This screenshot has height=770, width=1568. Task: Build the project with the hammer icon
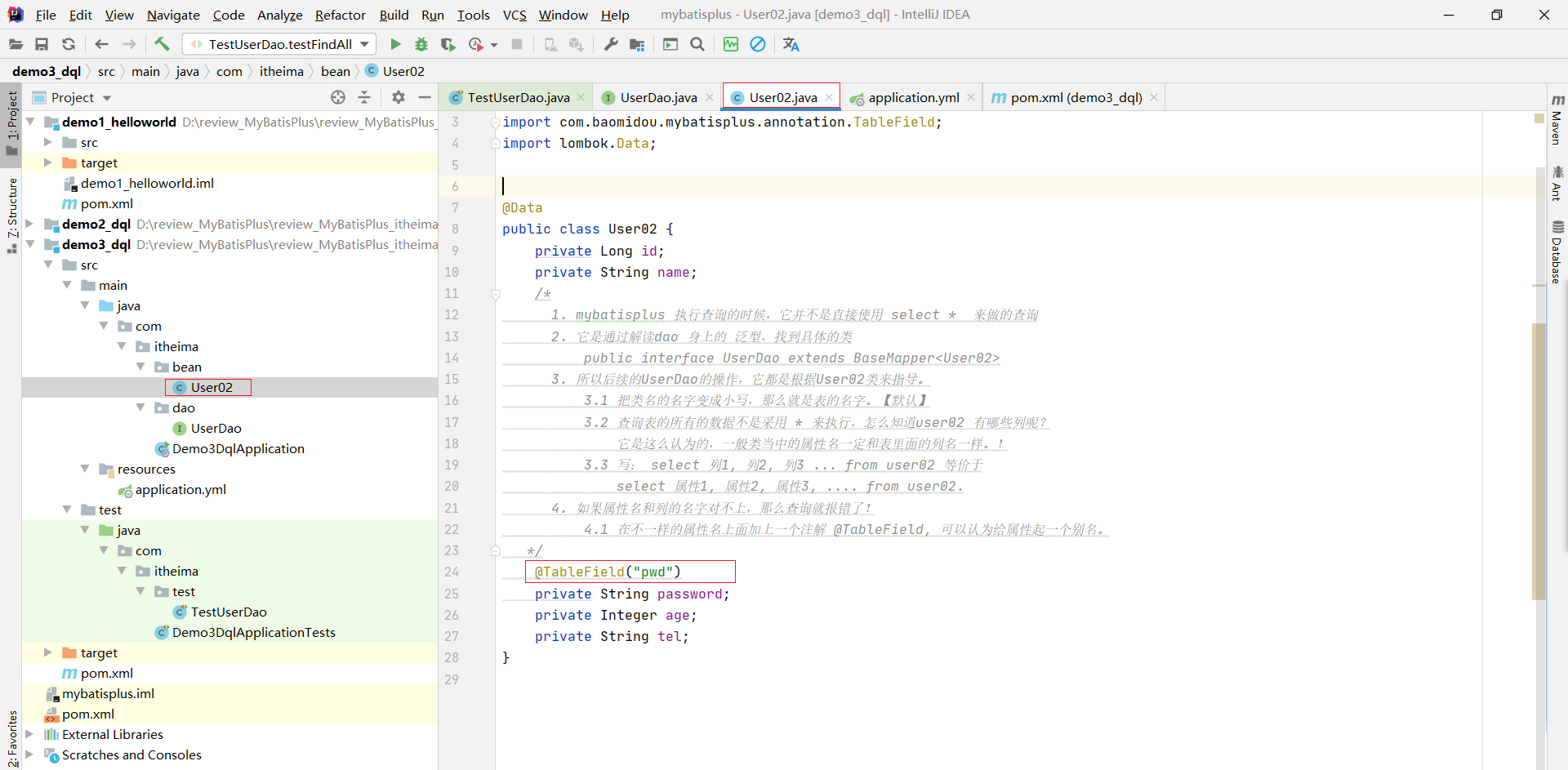(x=162, y=44)
